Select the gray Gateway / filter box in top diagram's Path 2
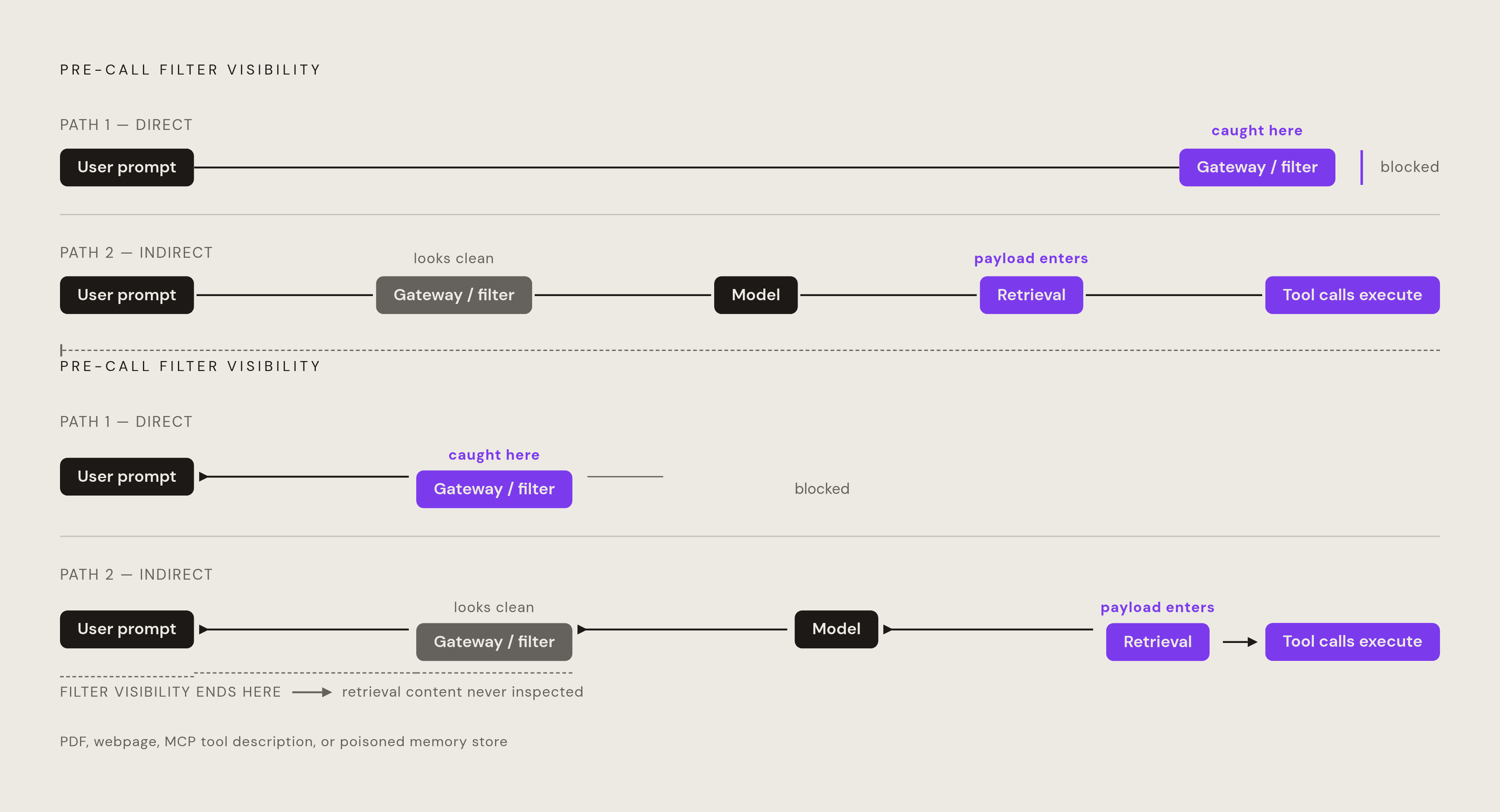The image size is (1500, 812). click(x=454, y=295)
